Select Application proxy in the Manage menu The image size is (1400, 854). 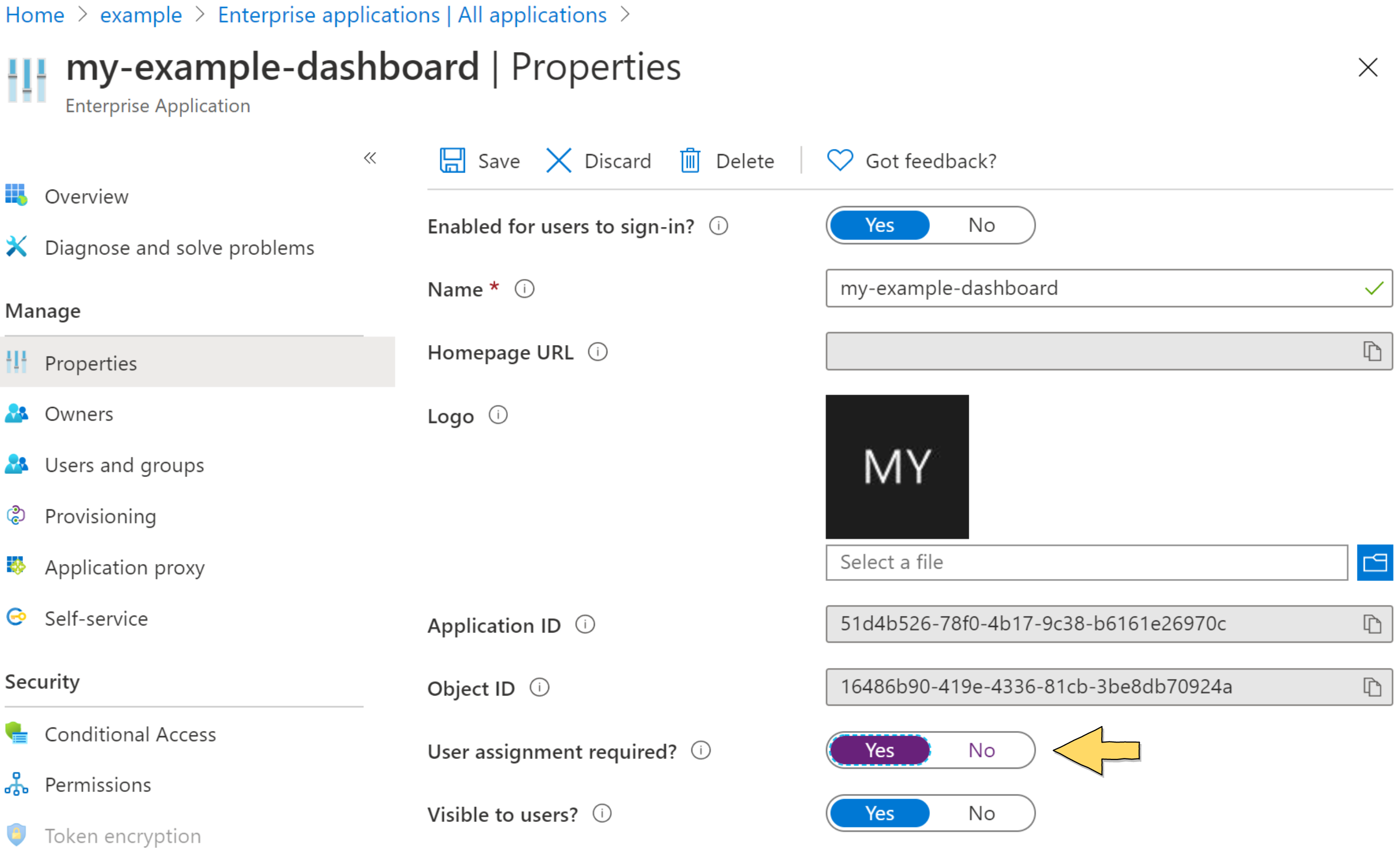point(125,567)
